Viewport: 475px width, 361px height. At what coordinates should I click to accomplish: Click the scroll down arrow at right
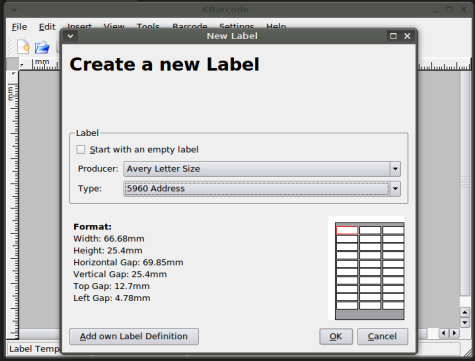(x=465, y=322)
